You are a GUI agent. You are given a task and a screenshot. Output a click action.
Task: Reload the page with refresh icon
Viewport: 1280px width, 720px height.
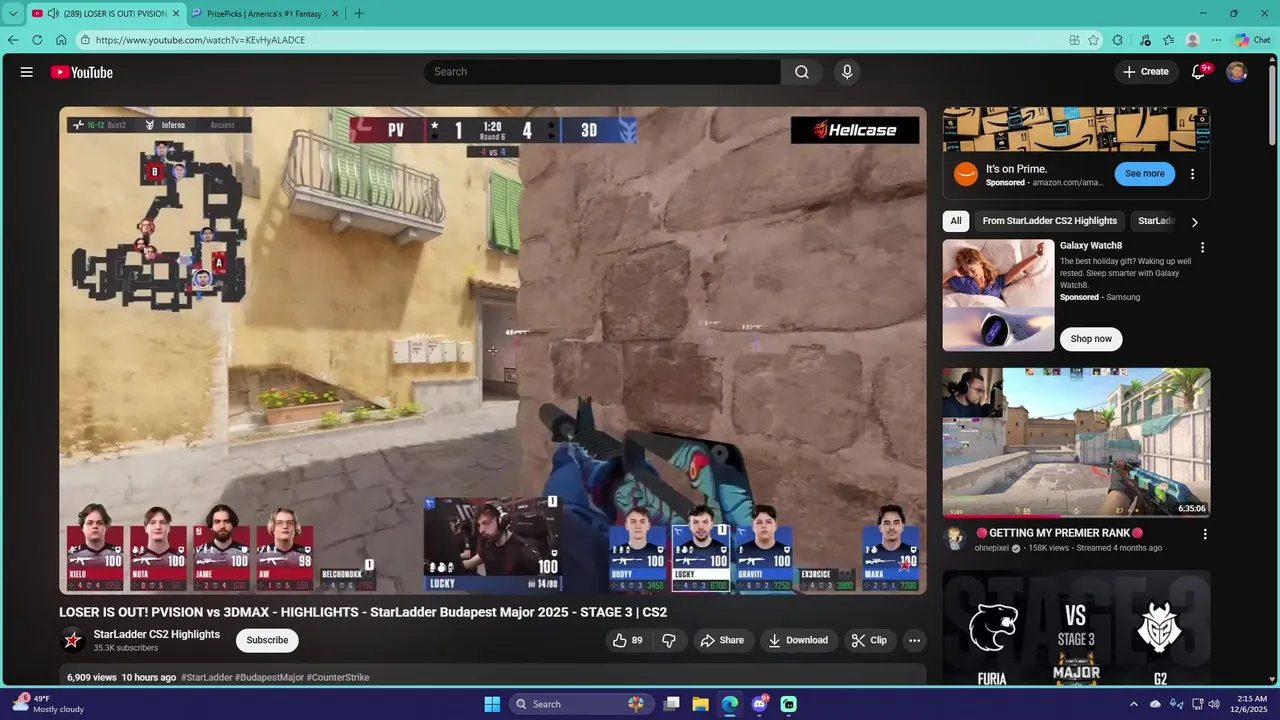click(x=37, y=40)
